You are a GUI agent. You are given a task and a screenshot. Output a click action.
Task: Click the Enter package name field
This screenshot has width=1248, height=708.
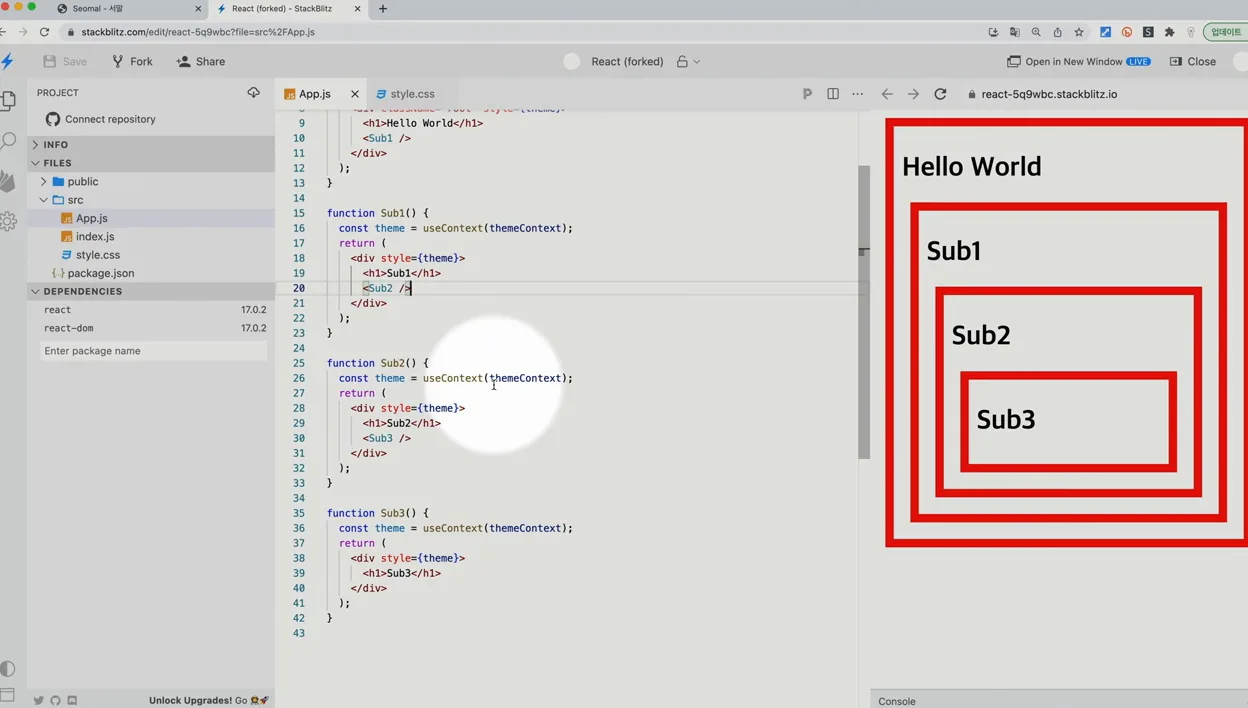point(154,351)
